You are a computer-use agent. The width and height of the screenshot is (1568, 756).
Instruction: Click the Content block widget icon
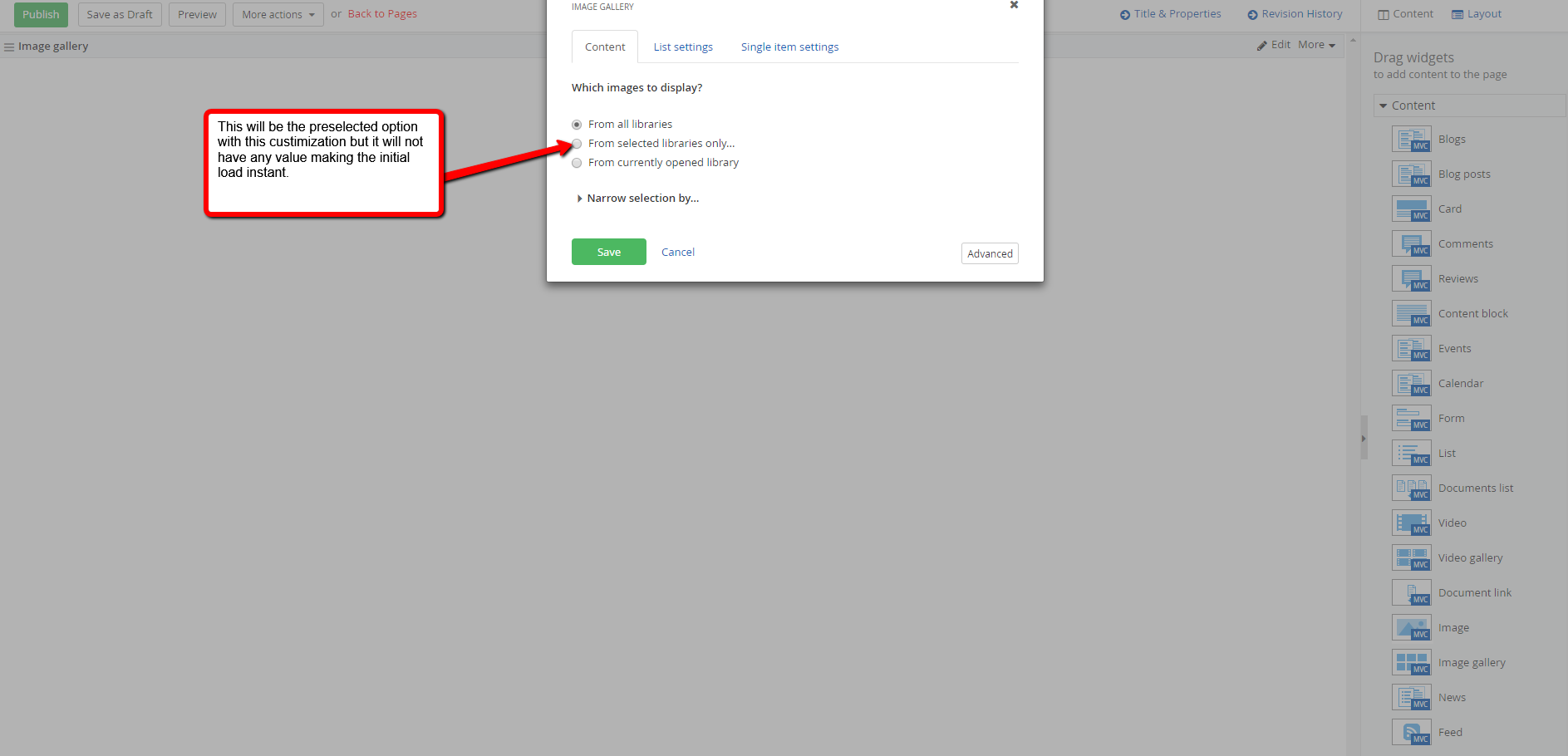[1411, 313]
